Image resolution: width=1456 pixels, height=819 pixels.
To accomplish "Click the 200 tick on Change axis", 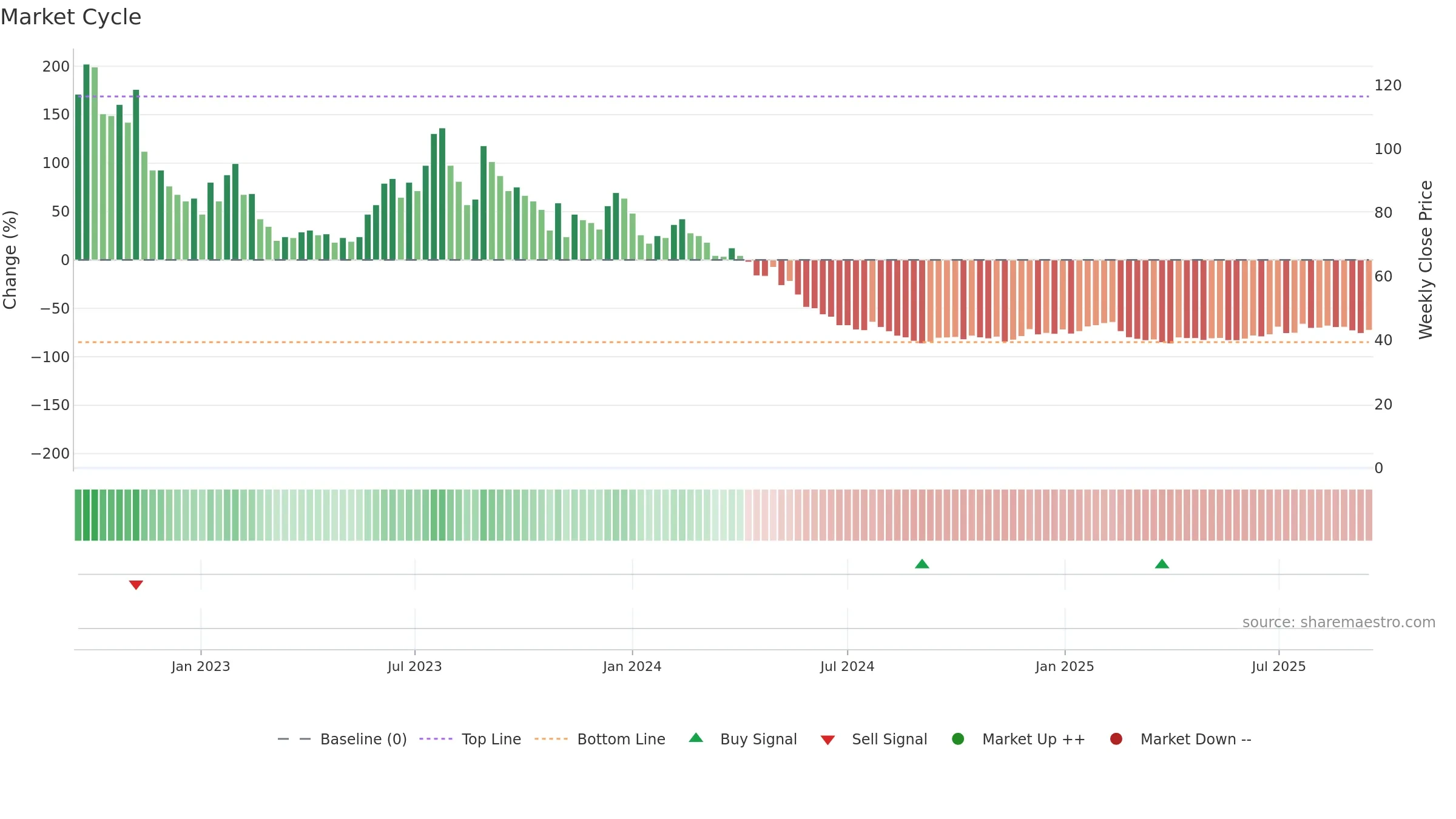I will [x=56, y=66].
